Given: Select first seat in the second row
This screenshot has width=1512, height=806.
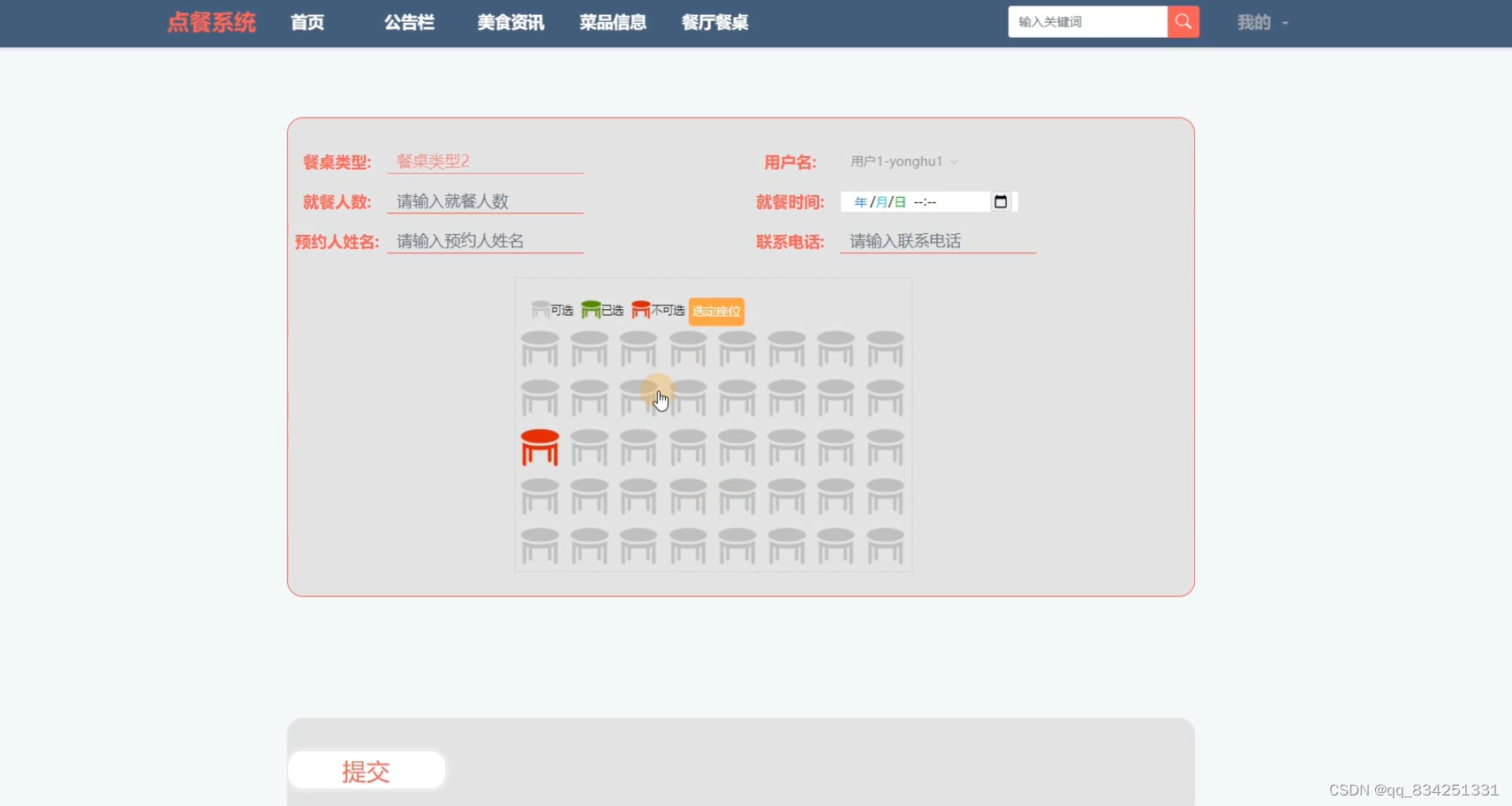Looking at the screenshot, I should (x=540, y=398).
